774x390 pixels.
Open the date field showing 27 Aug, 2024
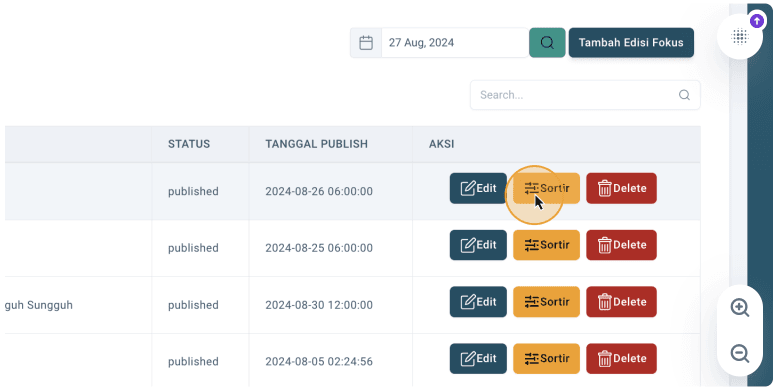pos(454,43)
